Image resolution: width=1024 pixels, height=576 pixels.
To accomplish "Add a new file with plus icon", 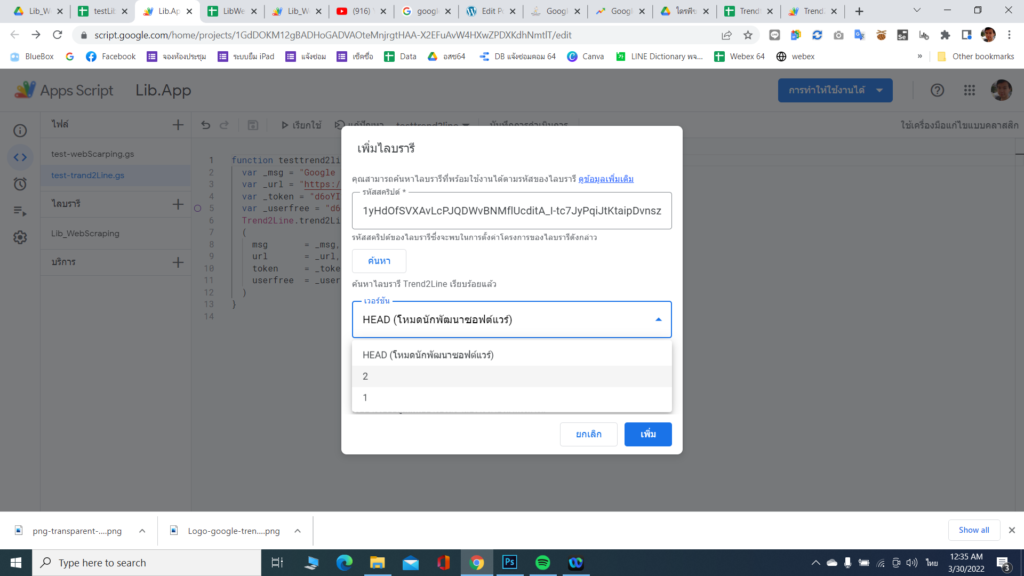I will [x=178, y=124].
